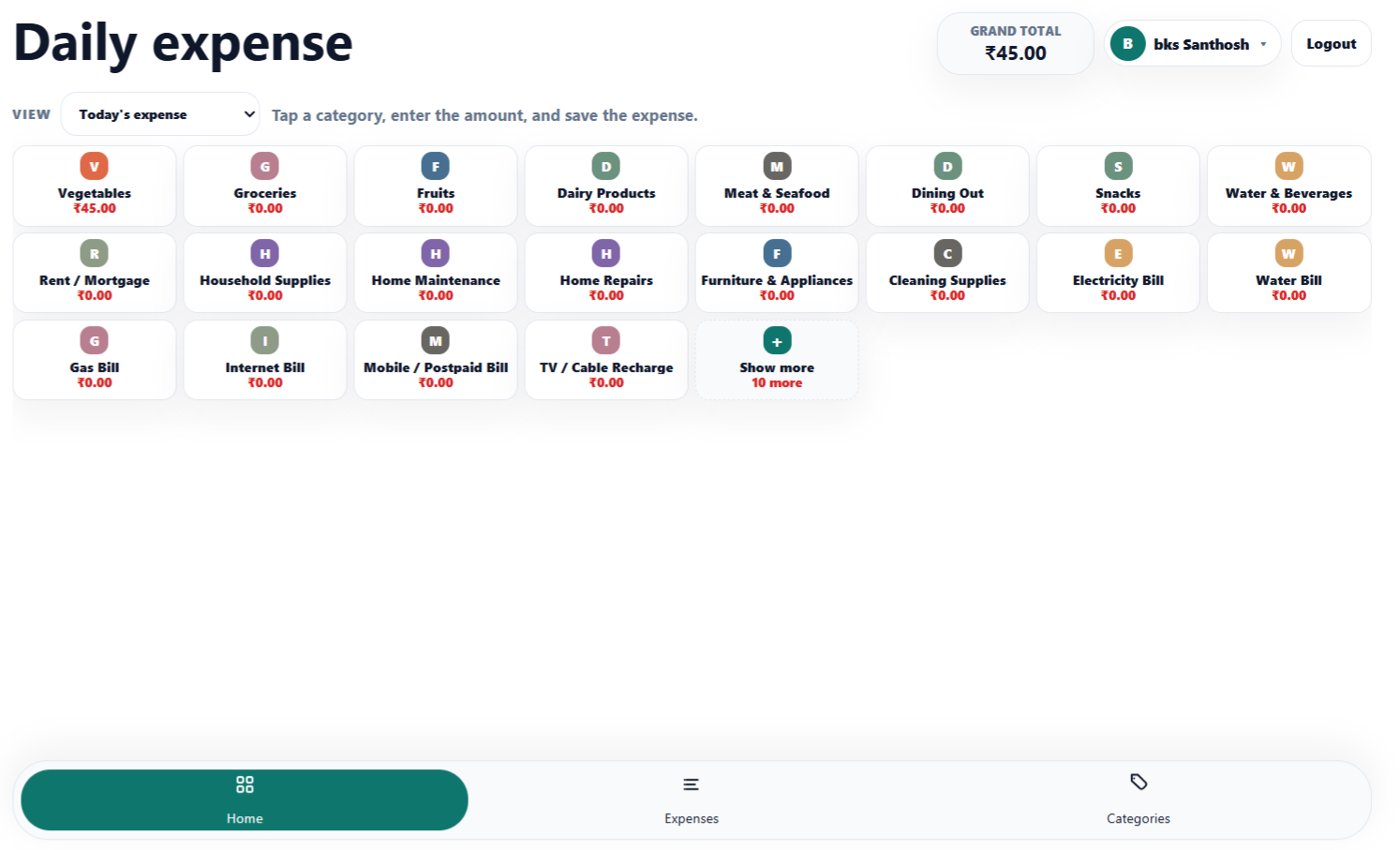Tap the Fruits category icon
This screenshot has width=1400, height=850.
435,166
